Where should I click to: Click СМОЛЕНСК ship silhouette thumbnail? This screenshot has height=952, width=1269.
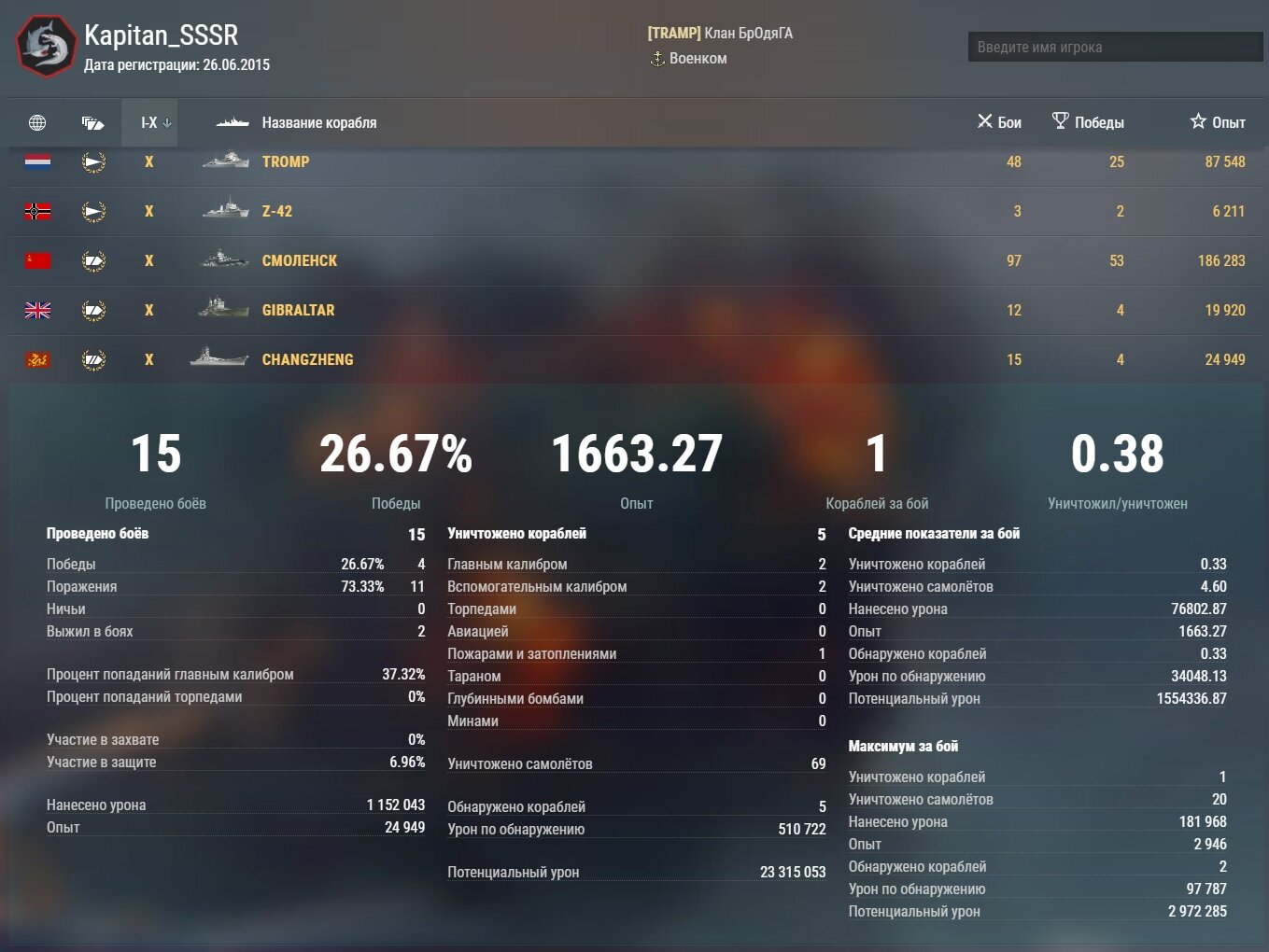224,259
